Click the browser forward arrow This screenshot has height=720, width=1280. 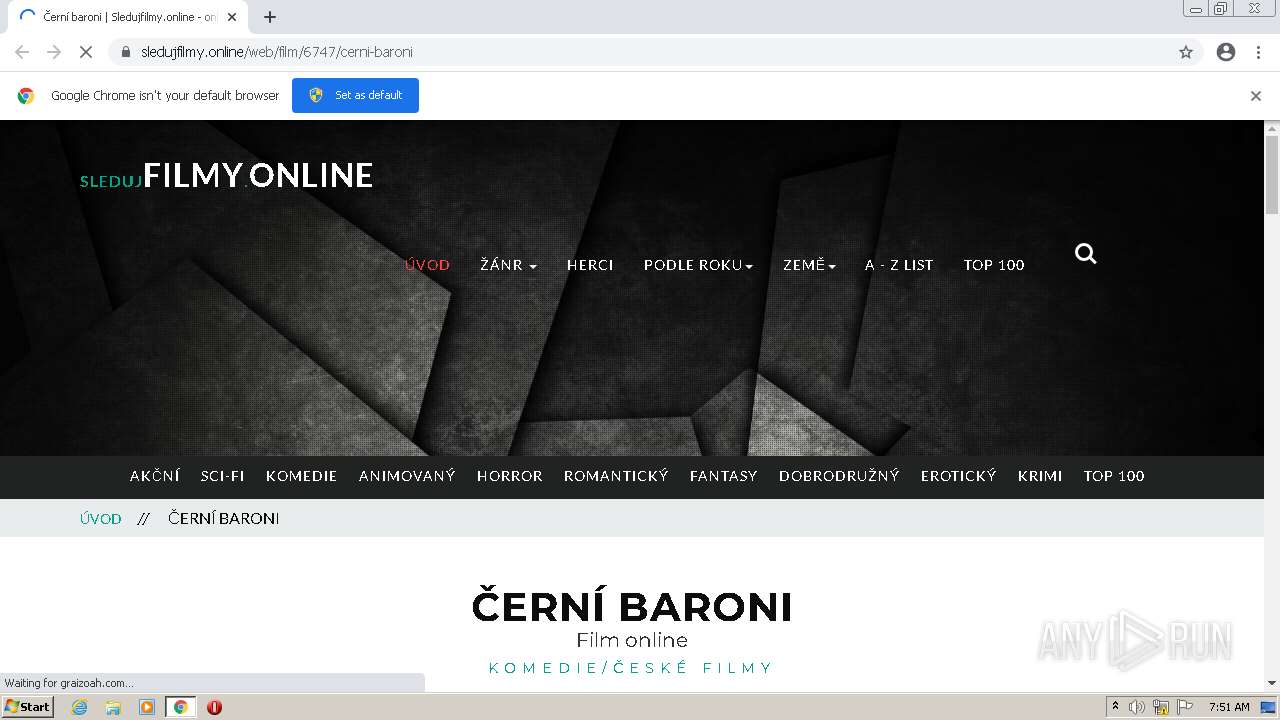54,52
